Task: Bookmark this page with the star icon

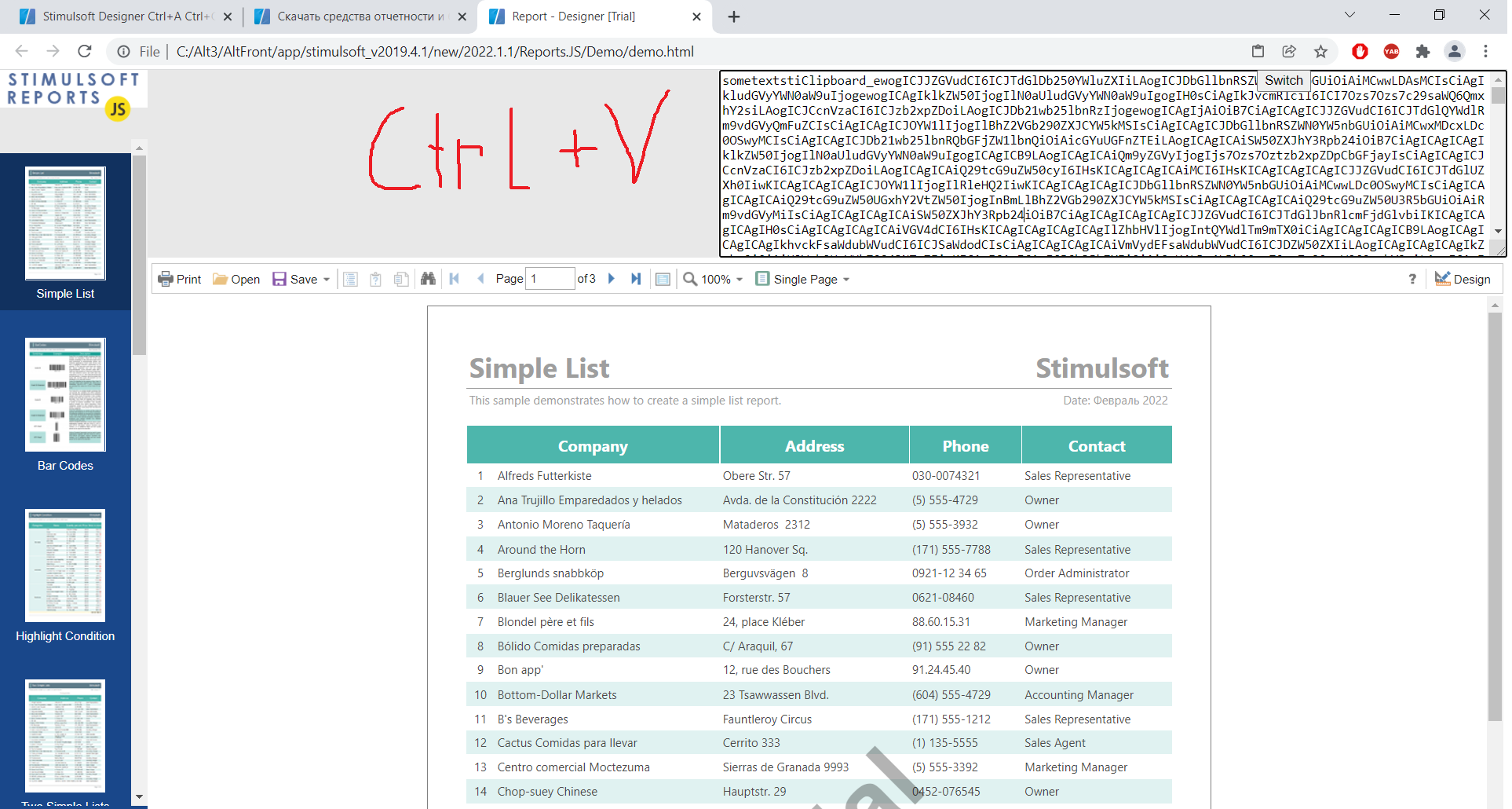Action: pos(1320,51)
